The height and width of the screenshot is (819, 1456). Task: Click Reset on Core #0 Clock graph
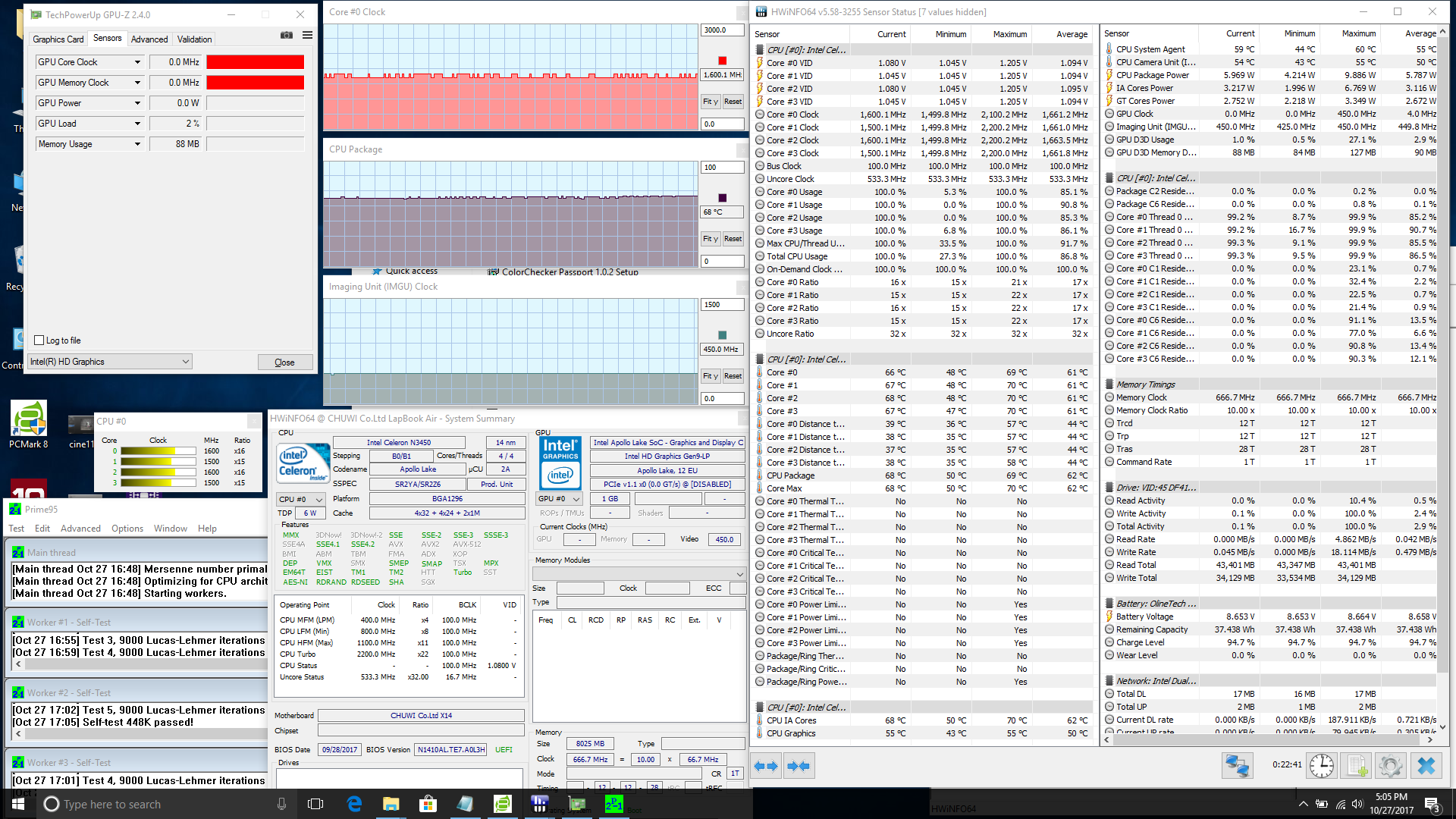point(733,102)
